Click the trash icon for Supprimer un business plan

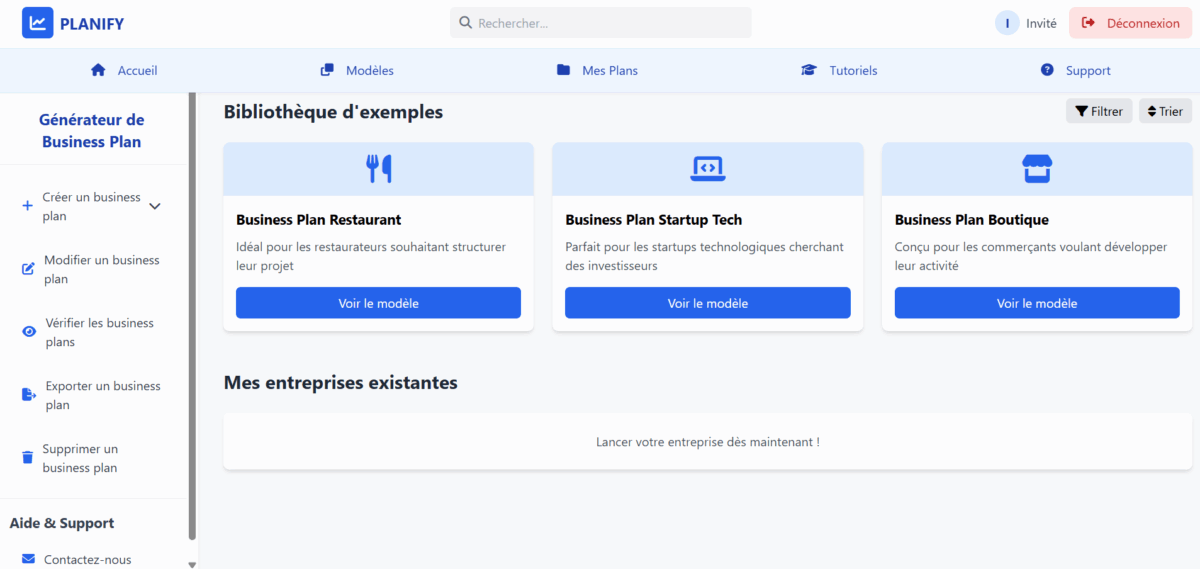tap(27, 458)
